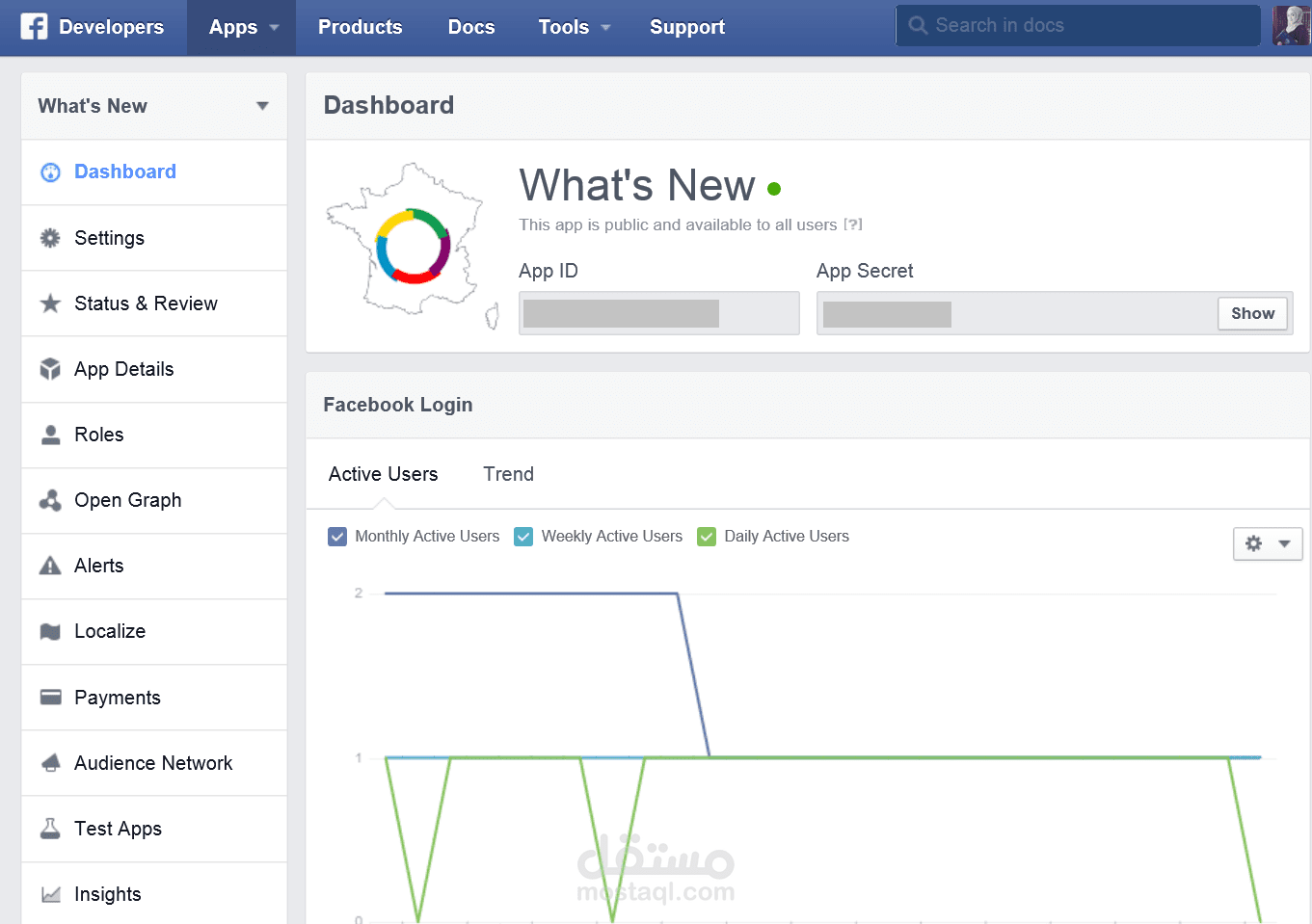Click the App Details cube icon
This screenshot has width=1312, height=924.
point(50,369)
